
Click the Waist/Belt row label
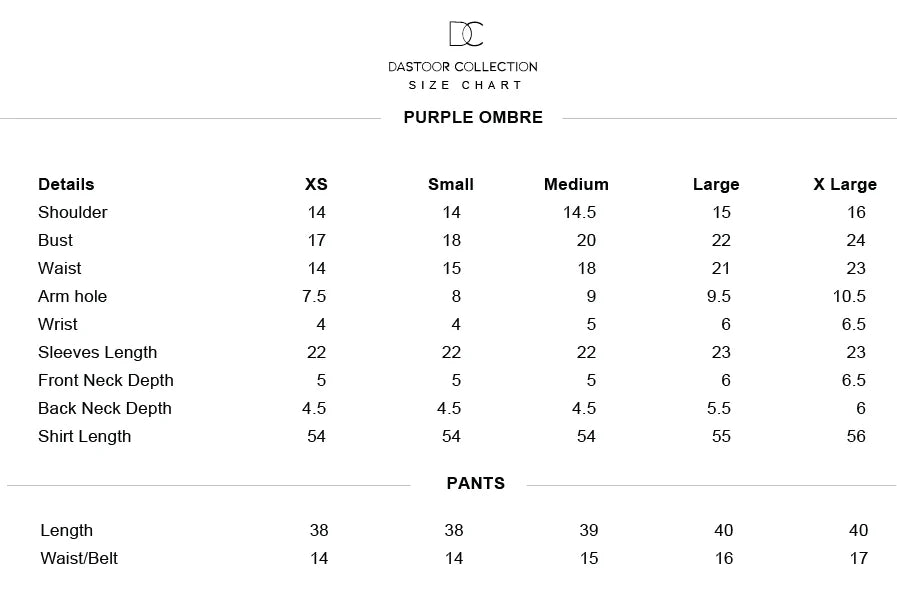(79, 559)
